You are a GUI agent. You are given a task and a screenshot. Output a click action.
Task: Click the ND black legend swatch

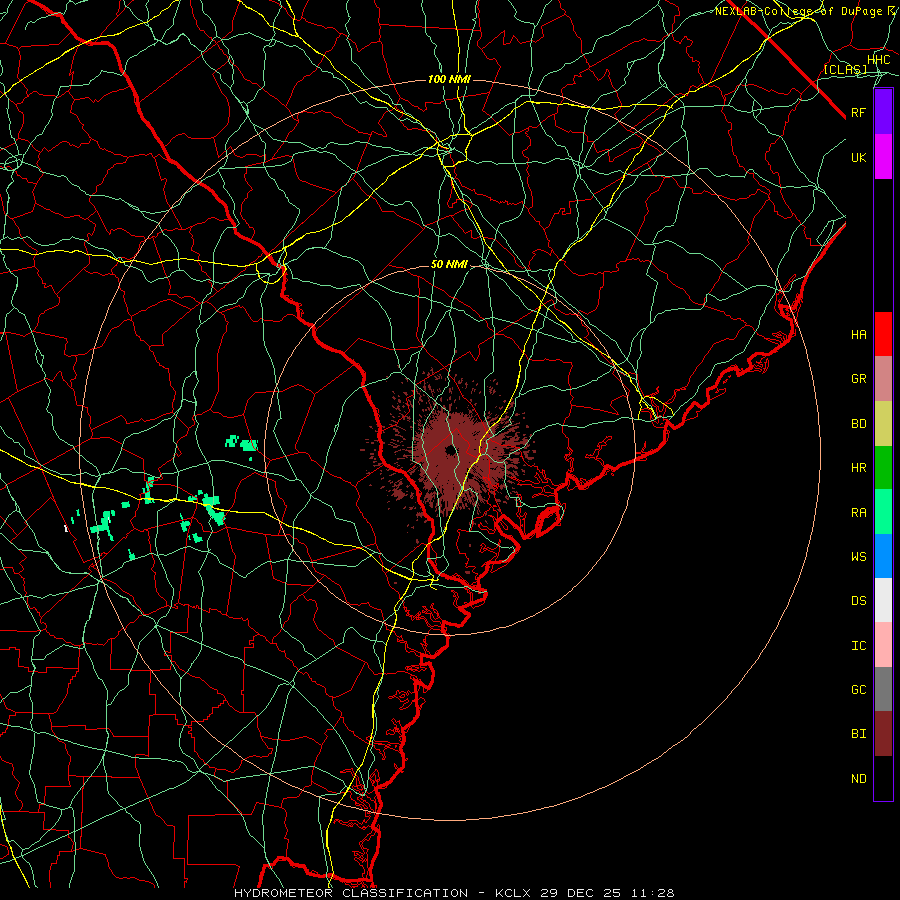883,778
